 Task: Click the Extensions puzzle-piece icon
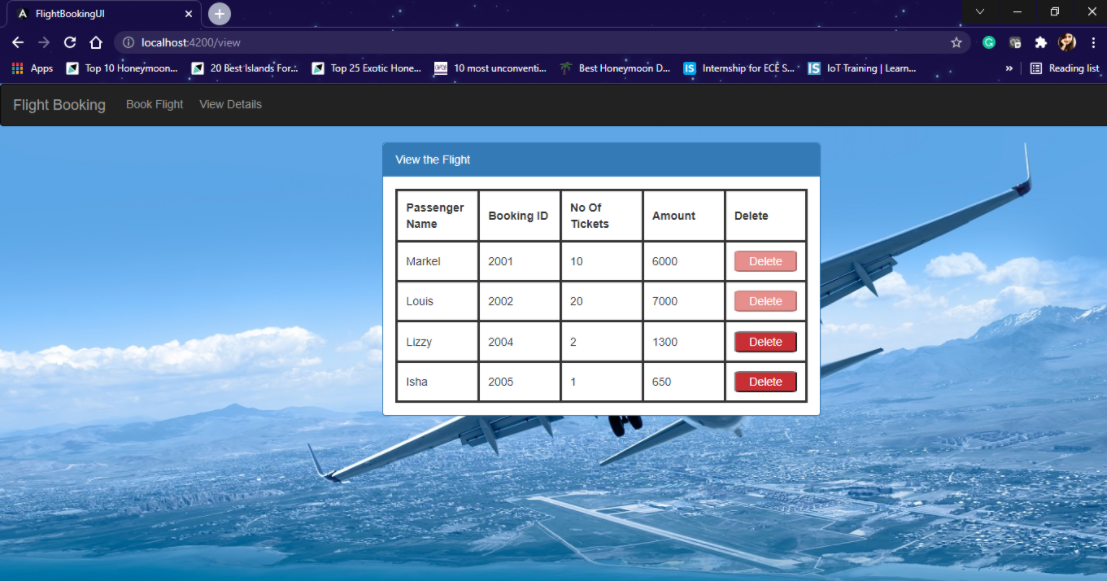click(x=1040, y=43)
